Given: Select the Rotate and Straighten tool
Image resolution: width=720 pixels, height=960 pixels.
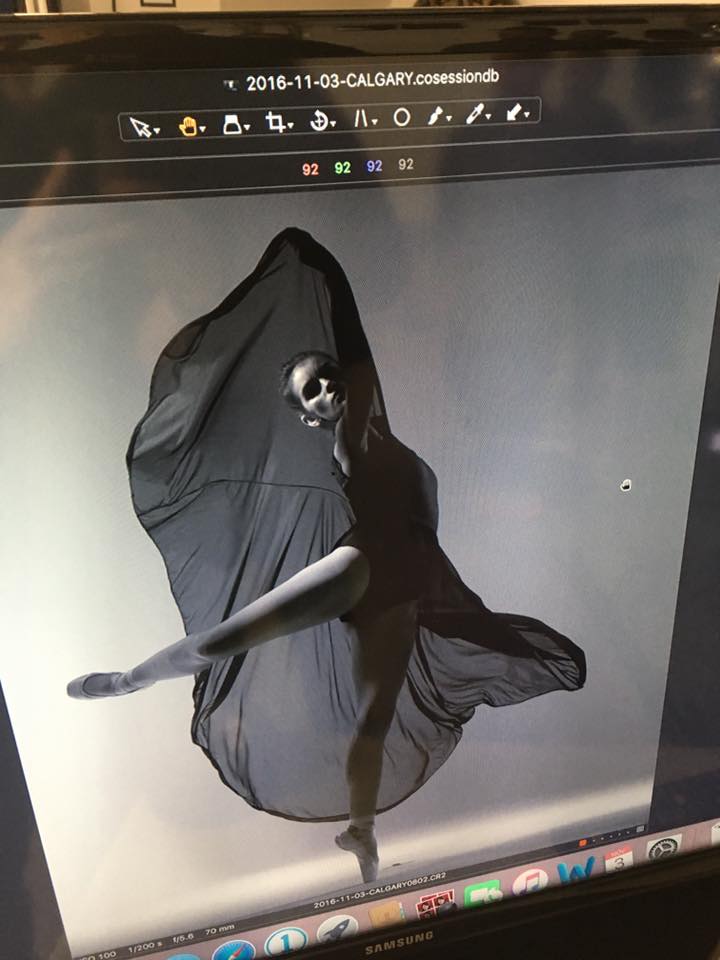Looking at the screenshot, I should [x=319, y=121].
